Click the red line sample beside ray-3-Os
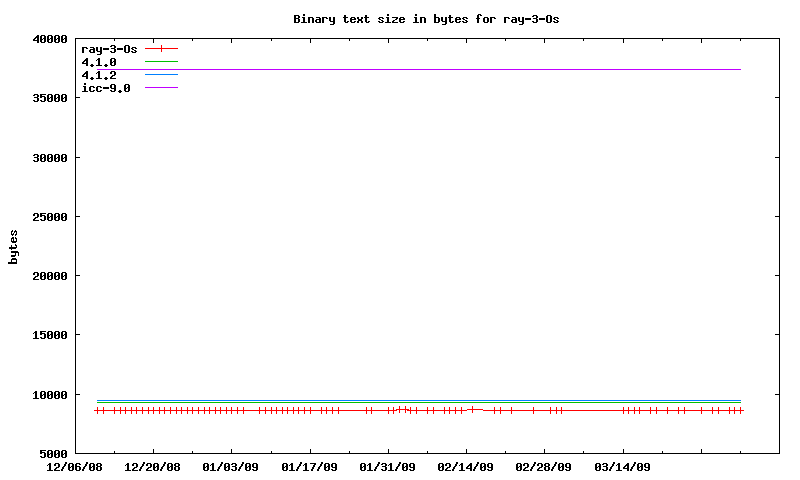This screenshot has height=480, width=800. click(x=161, y=49)
